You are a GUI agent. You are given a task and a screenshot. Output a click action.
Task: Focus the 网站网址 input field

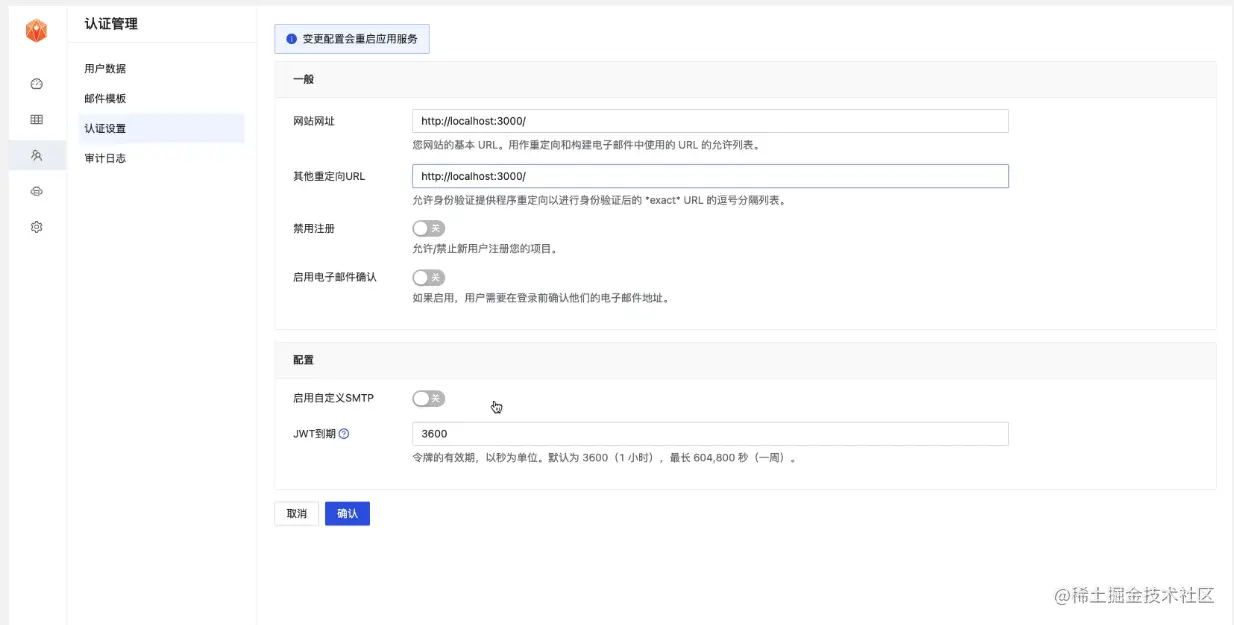coord(710,121)
